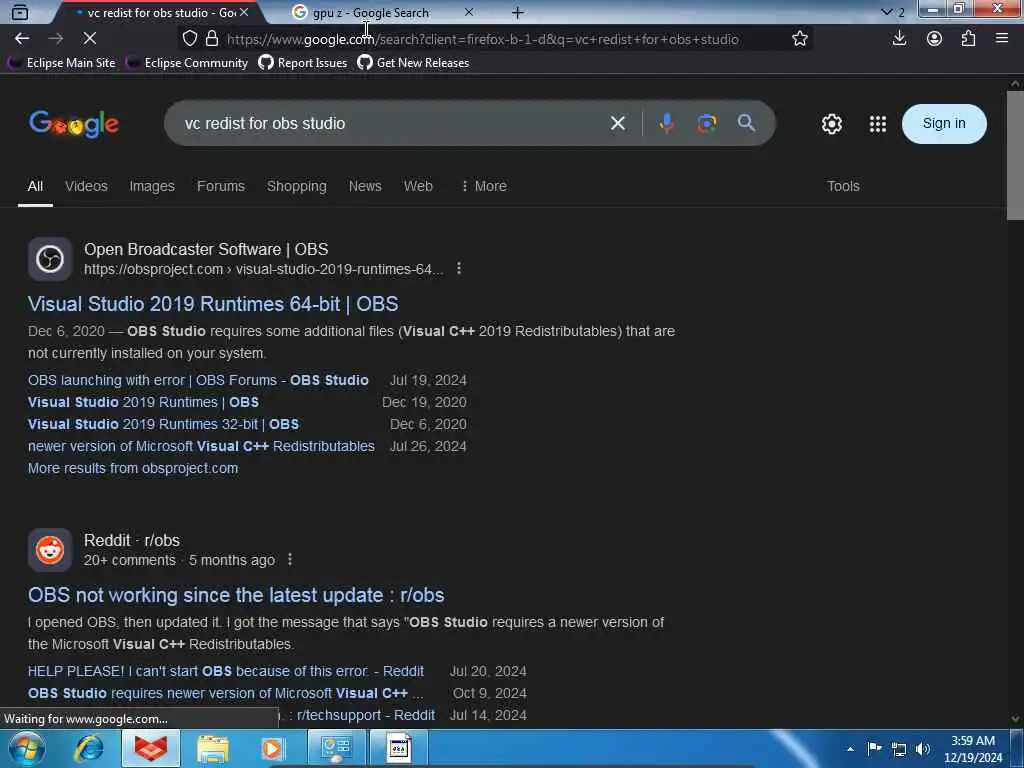Click the padlock site info icon
1024x768 pixels.
point(212,39)
